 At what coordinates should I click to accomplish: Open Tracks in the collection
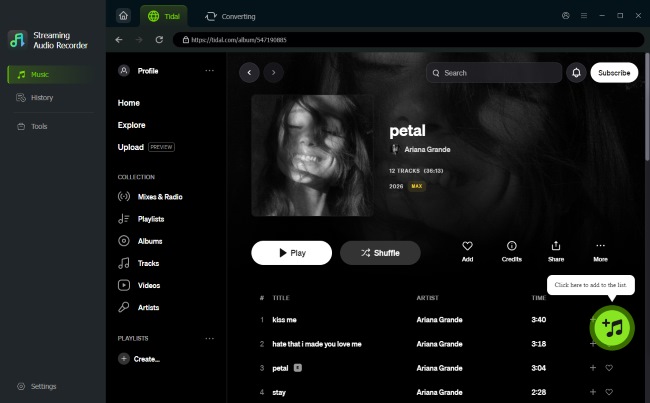point(138,263)
